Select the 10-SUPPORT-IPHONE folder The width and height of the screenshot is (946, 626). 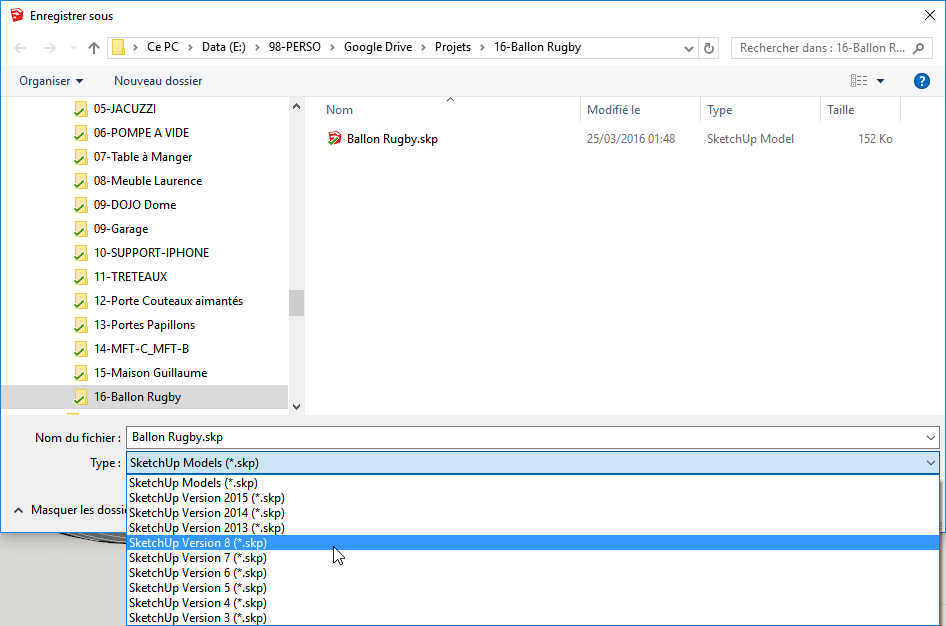point(151,253)
